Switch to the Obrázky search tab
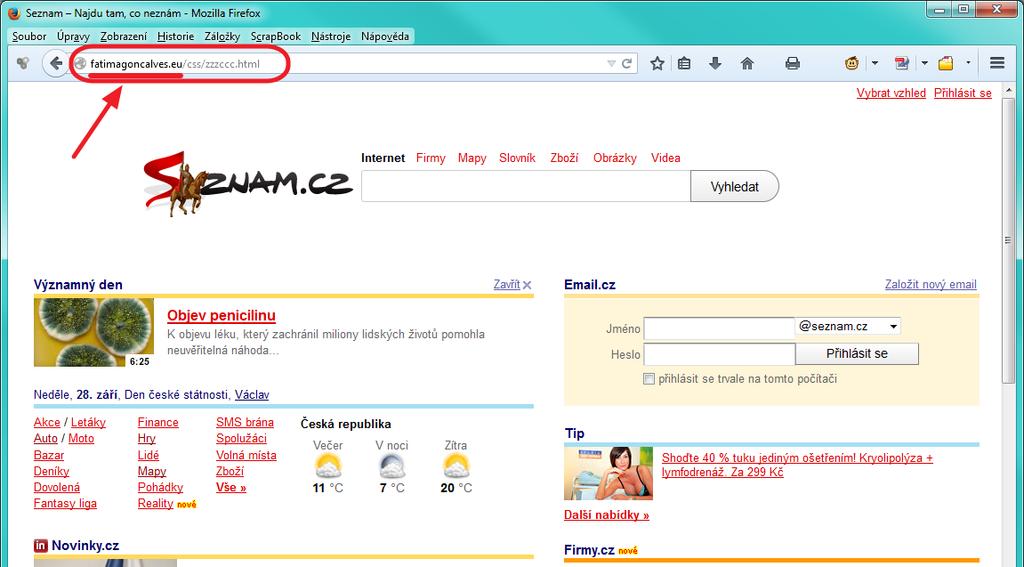 [615, 158]
